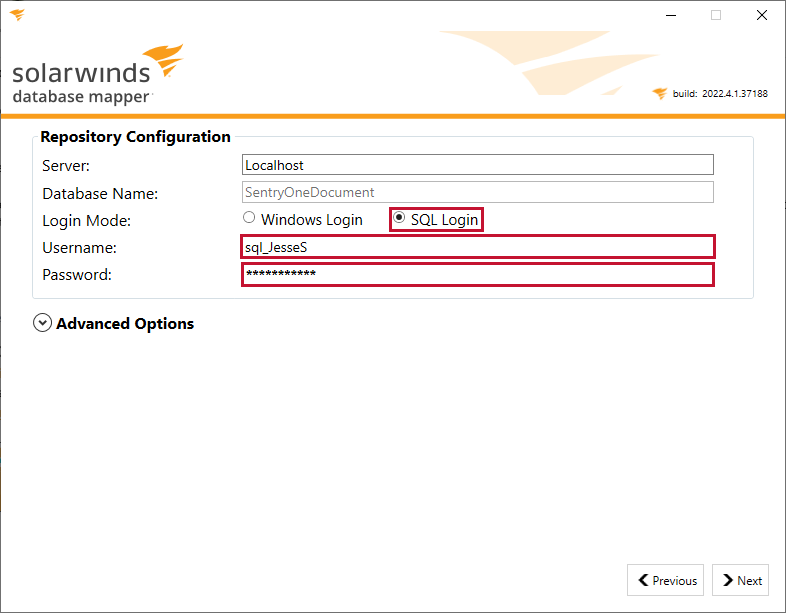Click the small SolarWinds icon beside build number

point(660,93)
